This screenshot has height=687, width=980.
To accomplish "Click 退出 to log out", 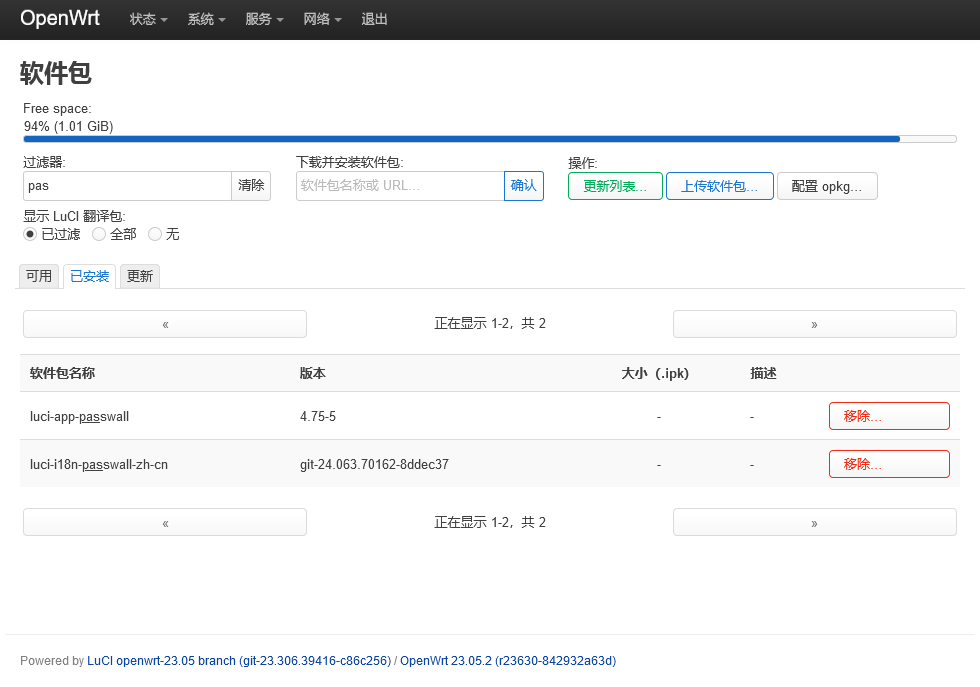I will pos(374,19).
